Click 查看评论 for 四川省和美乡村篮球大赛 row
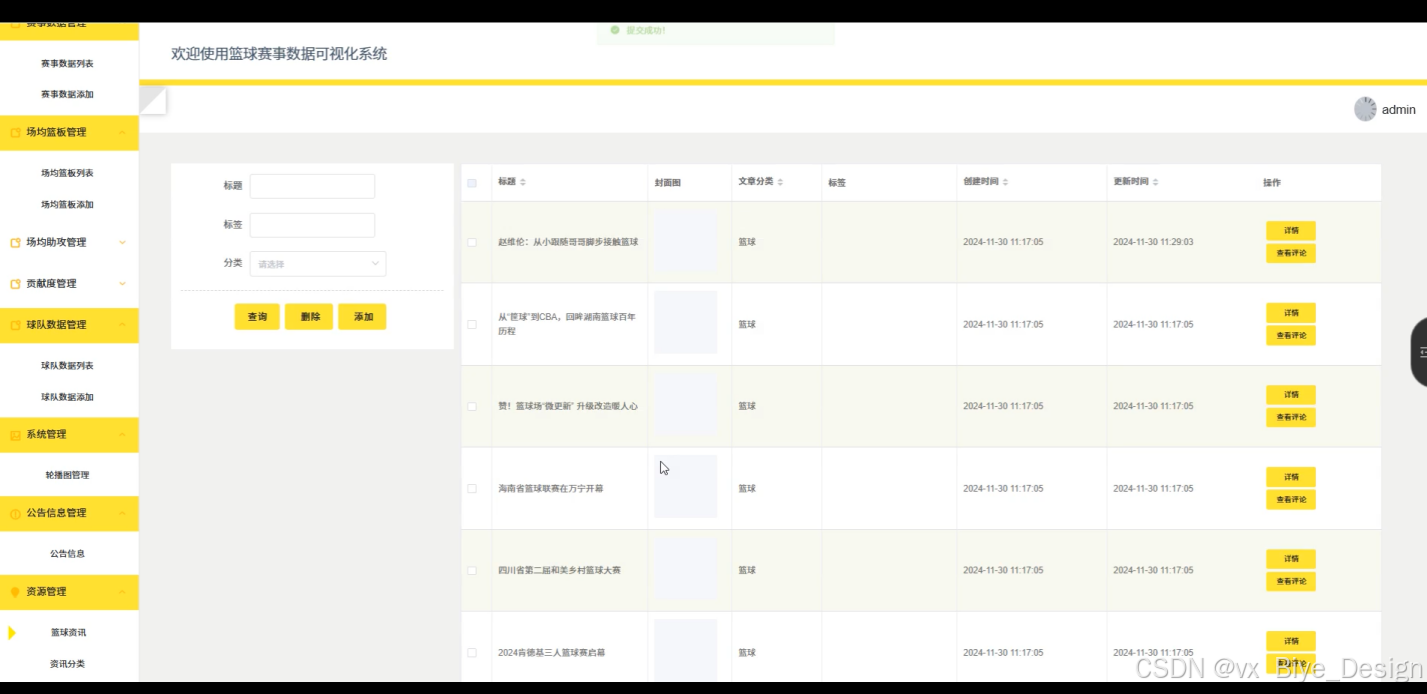This screenshot has width=1427, height=694. tap(1291, 581)
